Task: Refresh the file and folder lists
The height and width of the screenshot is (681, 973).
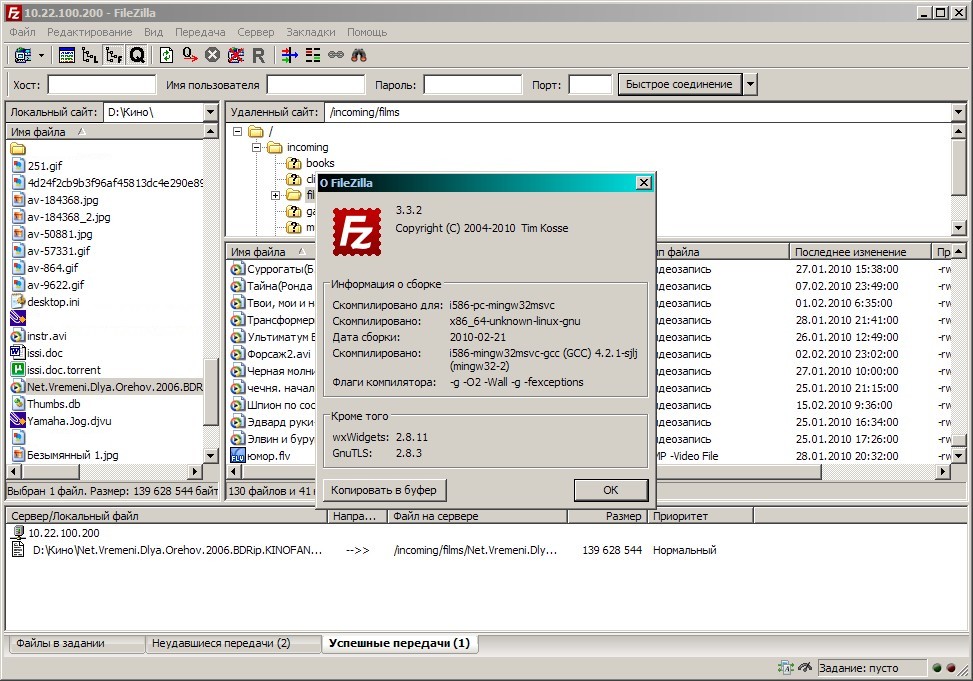Action: (x=166, y=55)
